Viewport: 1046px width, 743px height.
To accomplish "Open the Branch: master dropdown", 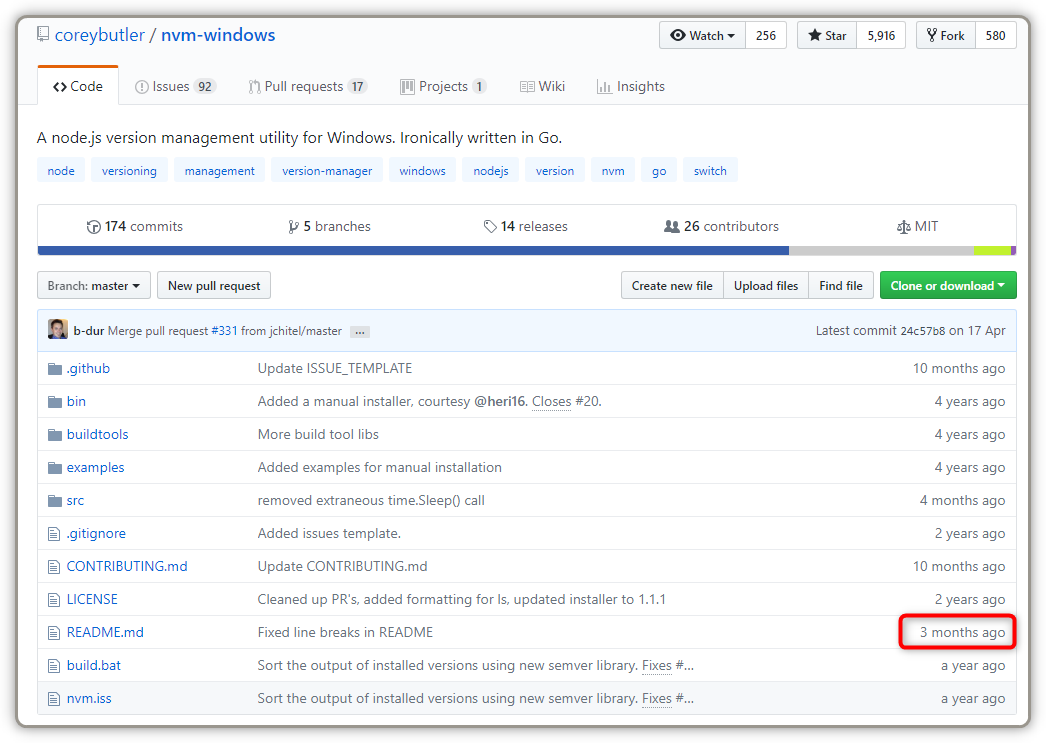I will tap(94, 285).
